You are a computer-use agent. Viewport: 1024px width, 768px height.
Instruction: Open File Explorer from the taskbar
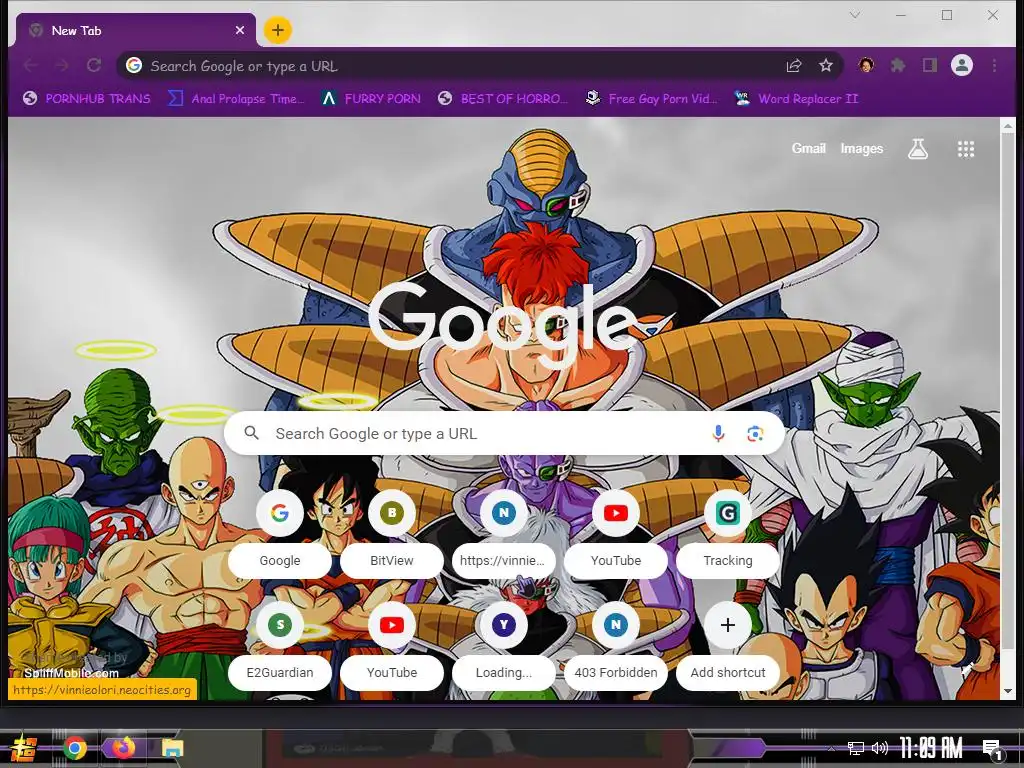[172, 748]
